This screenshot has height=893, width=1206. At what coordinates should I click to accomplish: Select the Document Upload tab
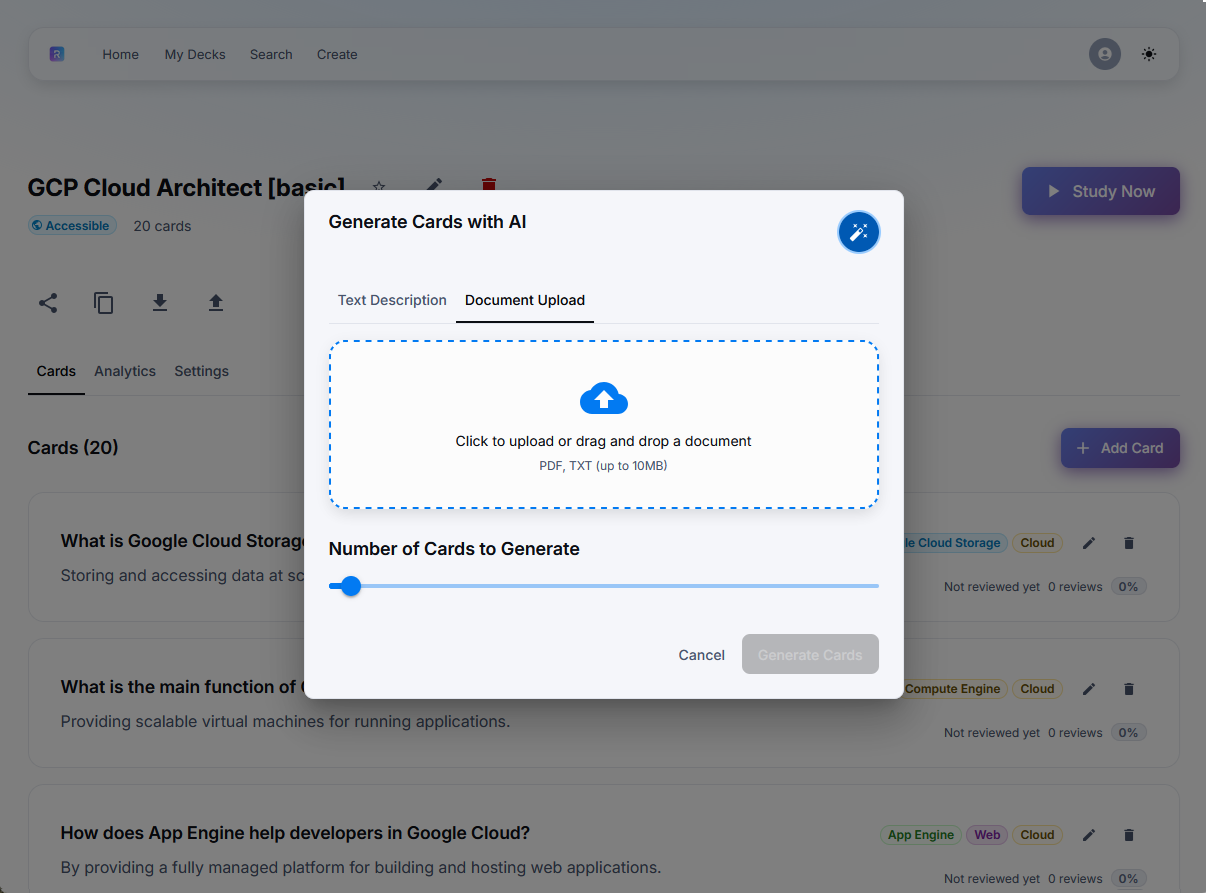click(x=525, y=300)
